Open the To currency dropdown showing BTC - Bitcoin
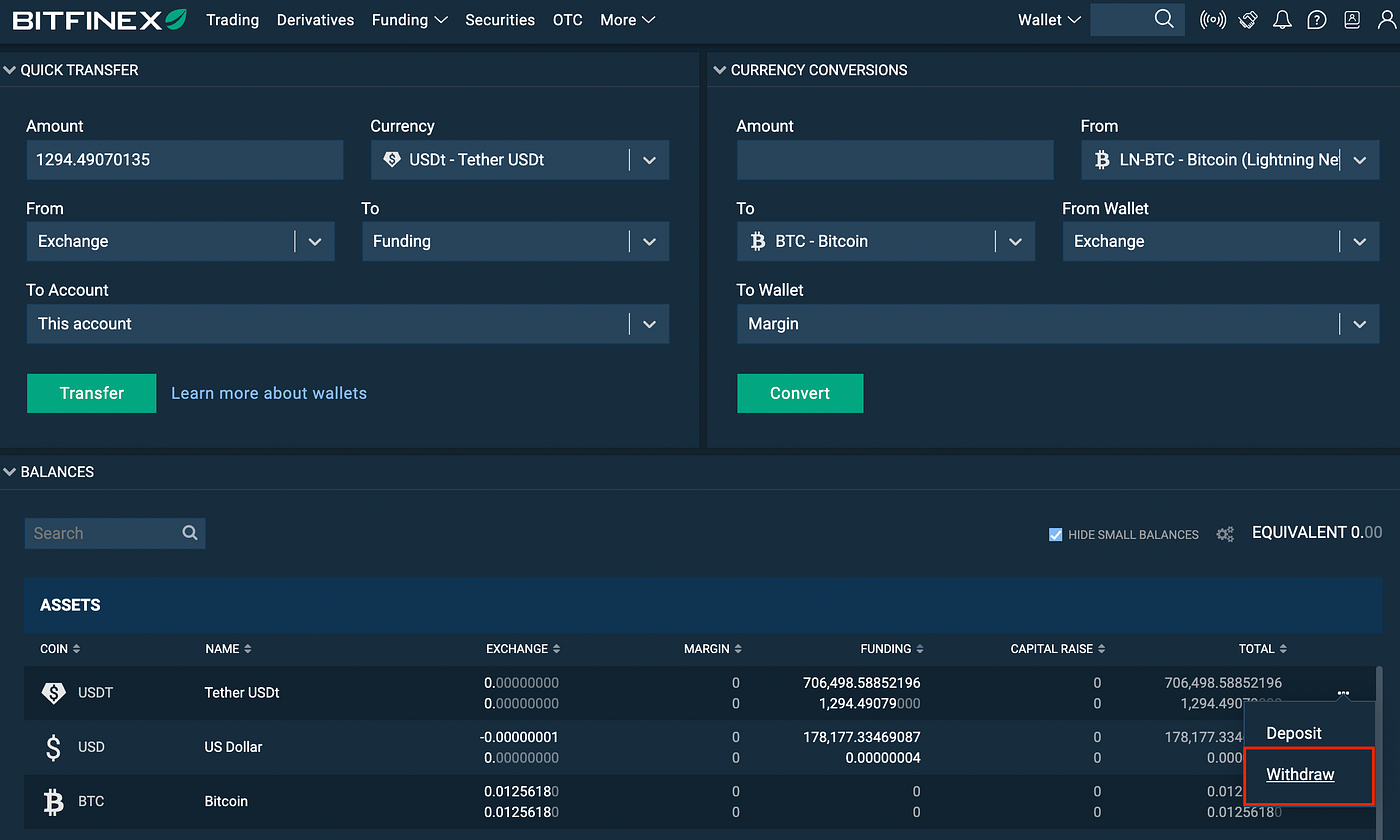1400x840 pixels. point(886,242)
